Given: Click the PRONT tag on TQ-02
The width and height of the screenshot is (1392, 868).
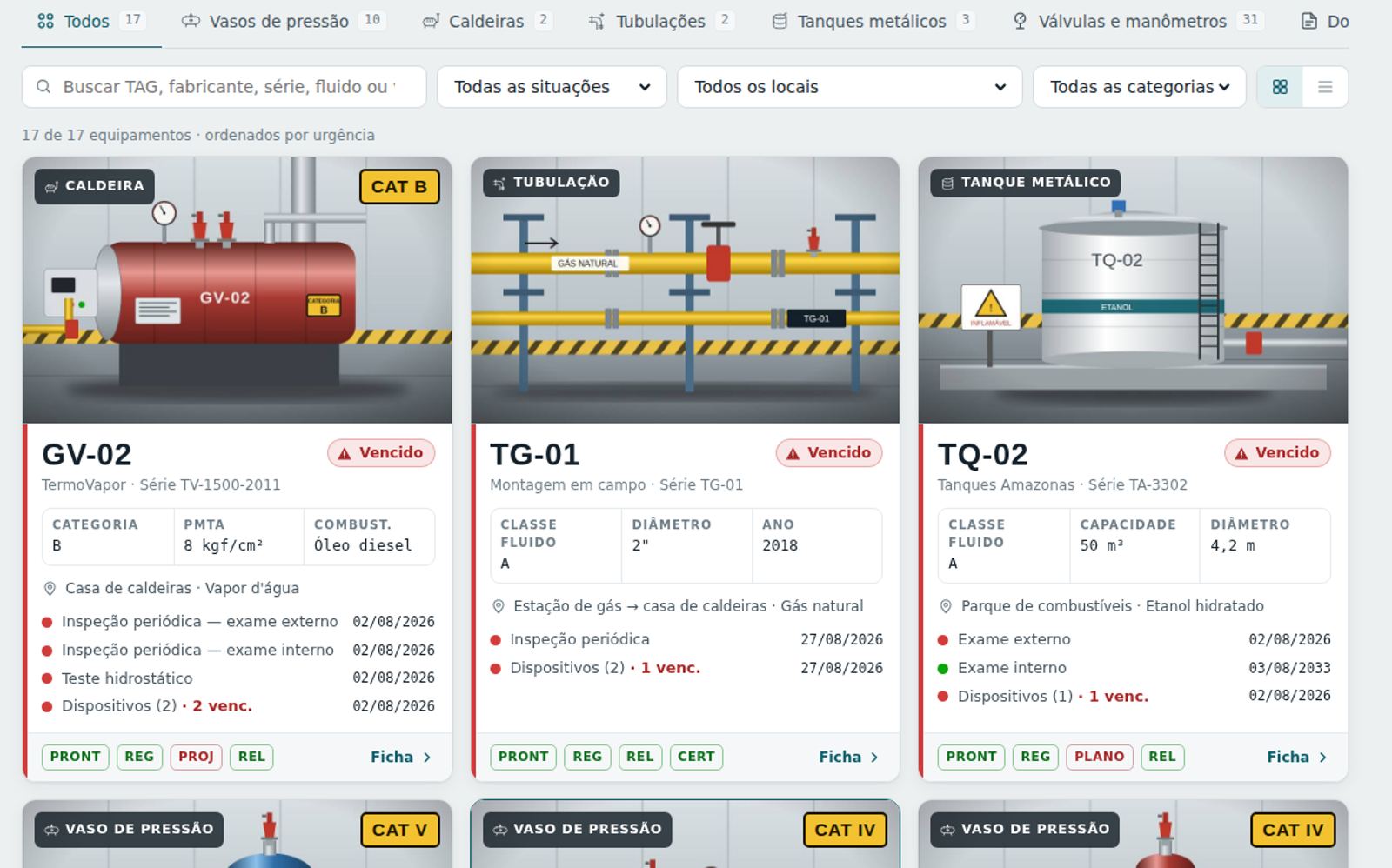Looking at the screenshot, I should (x=972, y=758).
